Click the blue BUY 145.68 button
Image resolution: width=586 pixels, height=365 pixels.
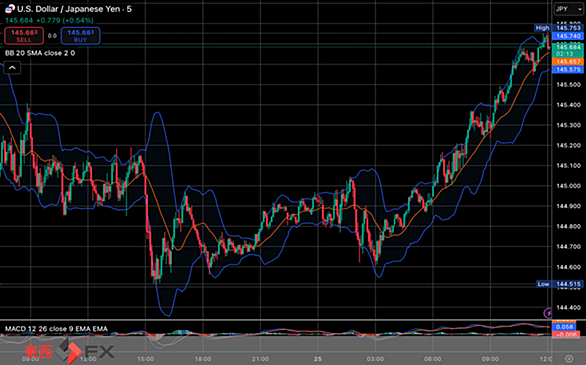(x=80, y=36)
